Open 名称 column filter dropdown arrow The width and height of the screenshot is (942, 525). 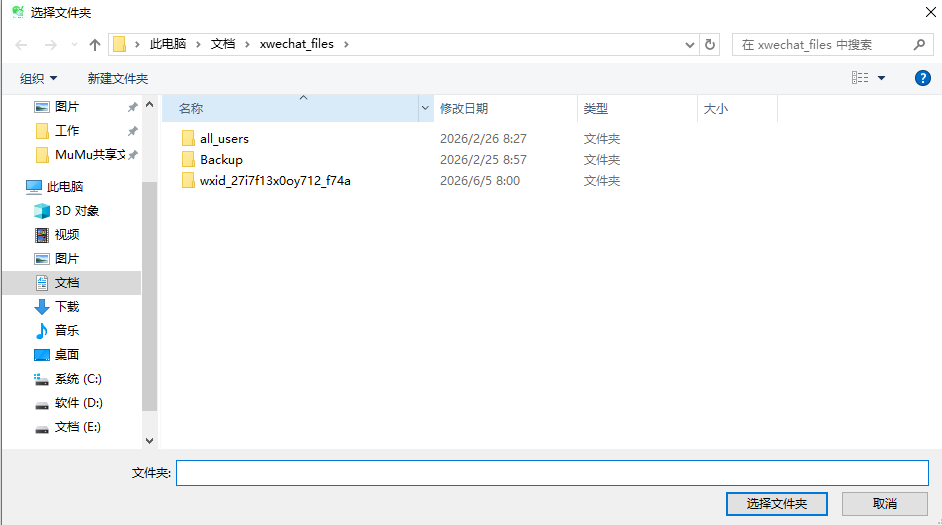(x=425, y=109)
